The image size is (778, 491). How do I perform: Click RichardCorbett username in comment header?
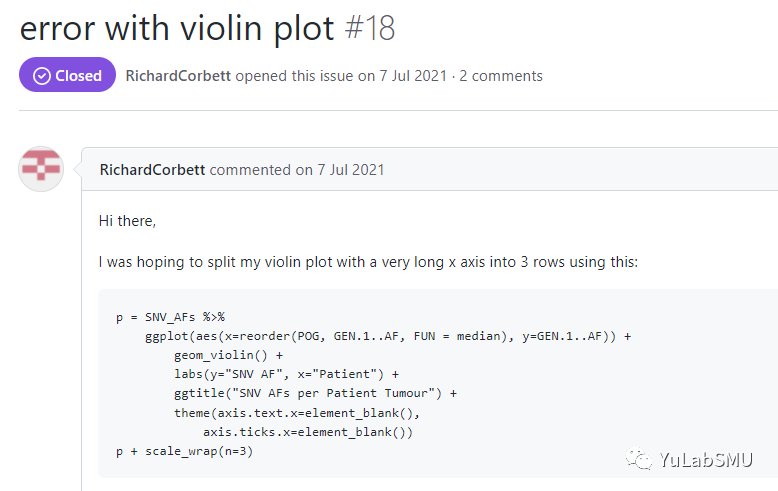click(152, 170)
